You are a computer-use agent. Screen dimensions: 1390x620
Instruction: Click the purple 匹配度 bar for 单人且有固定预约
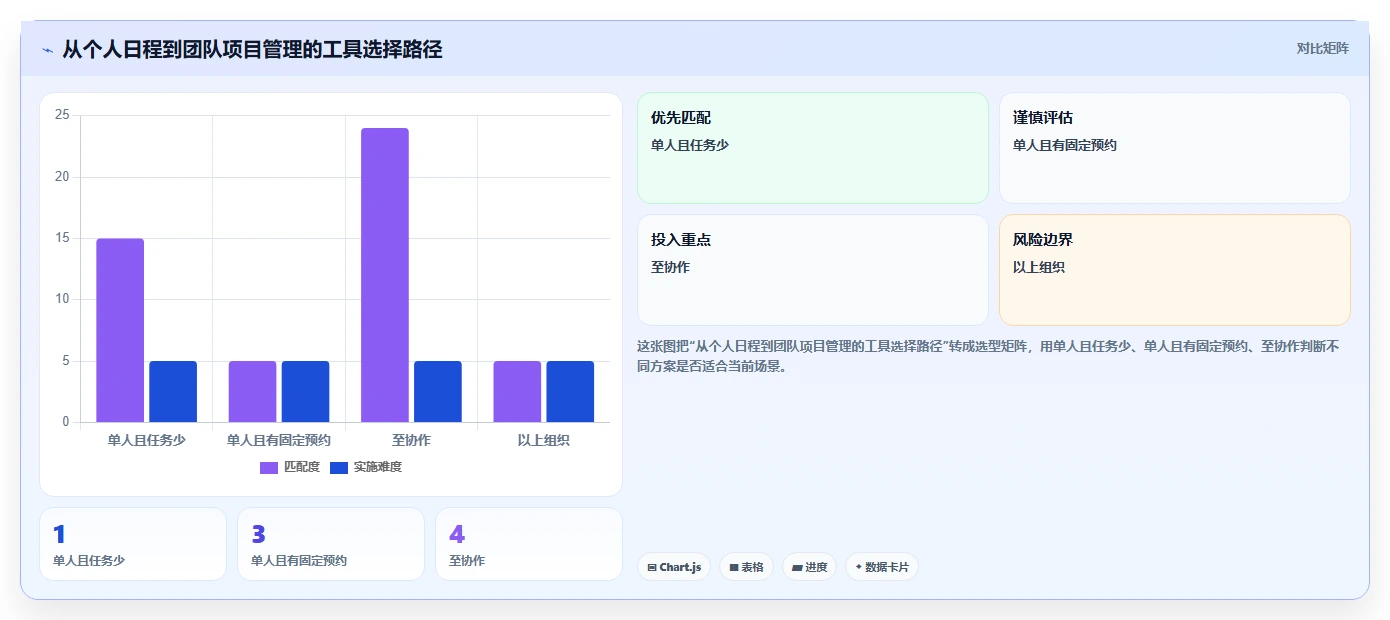pos(252,391)
